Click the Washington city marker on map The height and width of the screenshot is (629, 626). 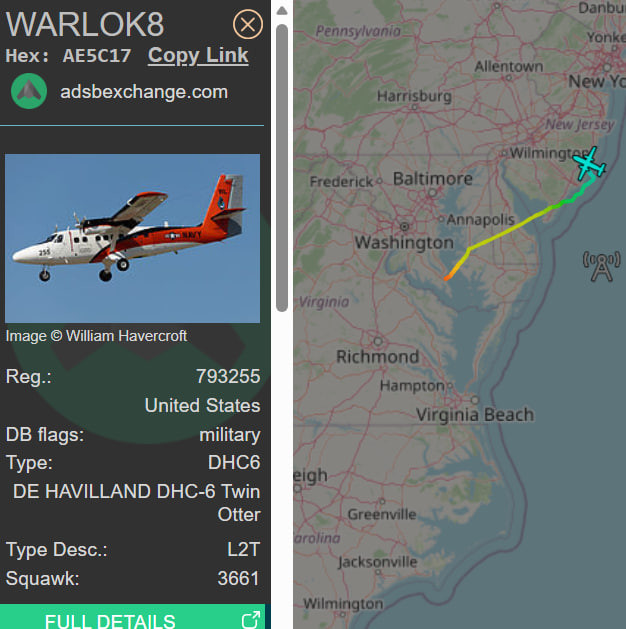pos(405,227)
